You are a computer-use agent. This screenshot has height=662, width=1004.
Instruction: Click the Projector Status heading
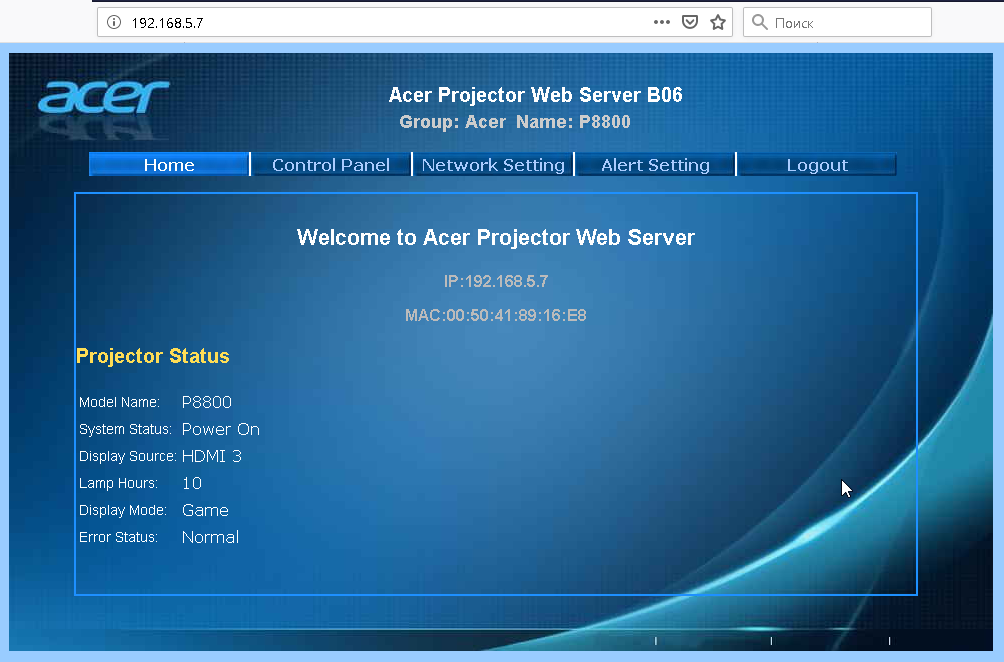(152, 356)
